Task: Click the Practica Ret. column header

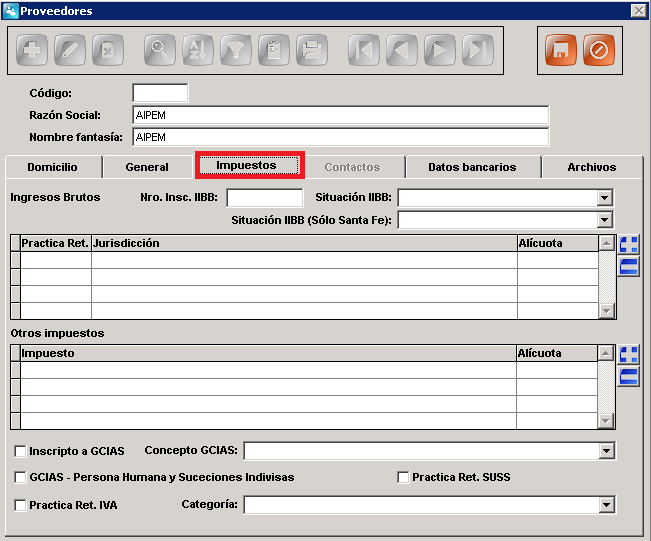Action: click(56, 243)
